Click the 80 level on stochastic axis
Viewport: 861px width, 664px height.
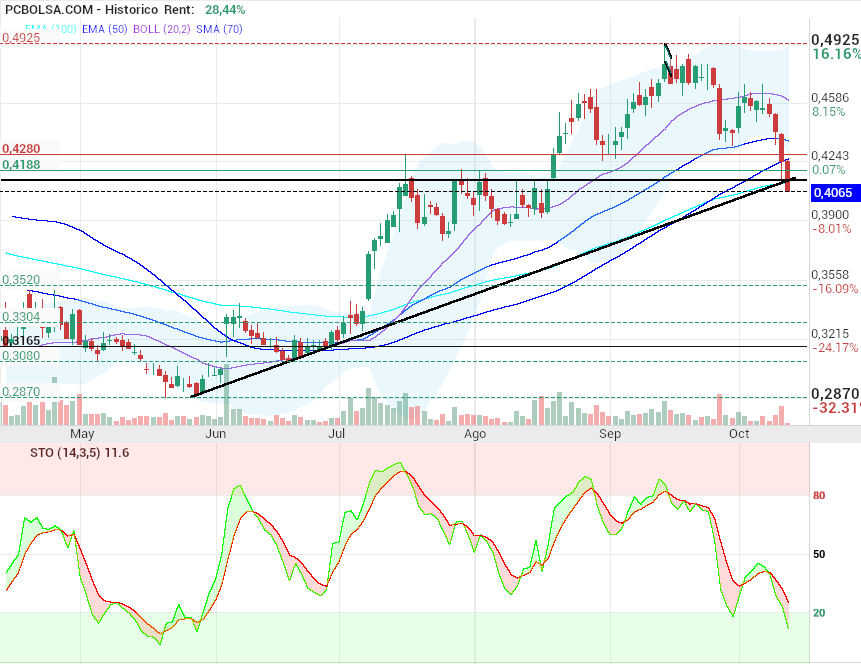coord(818,495)
